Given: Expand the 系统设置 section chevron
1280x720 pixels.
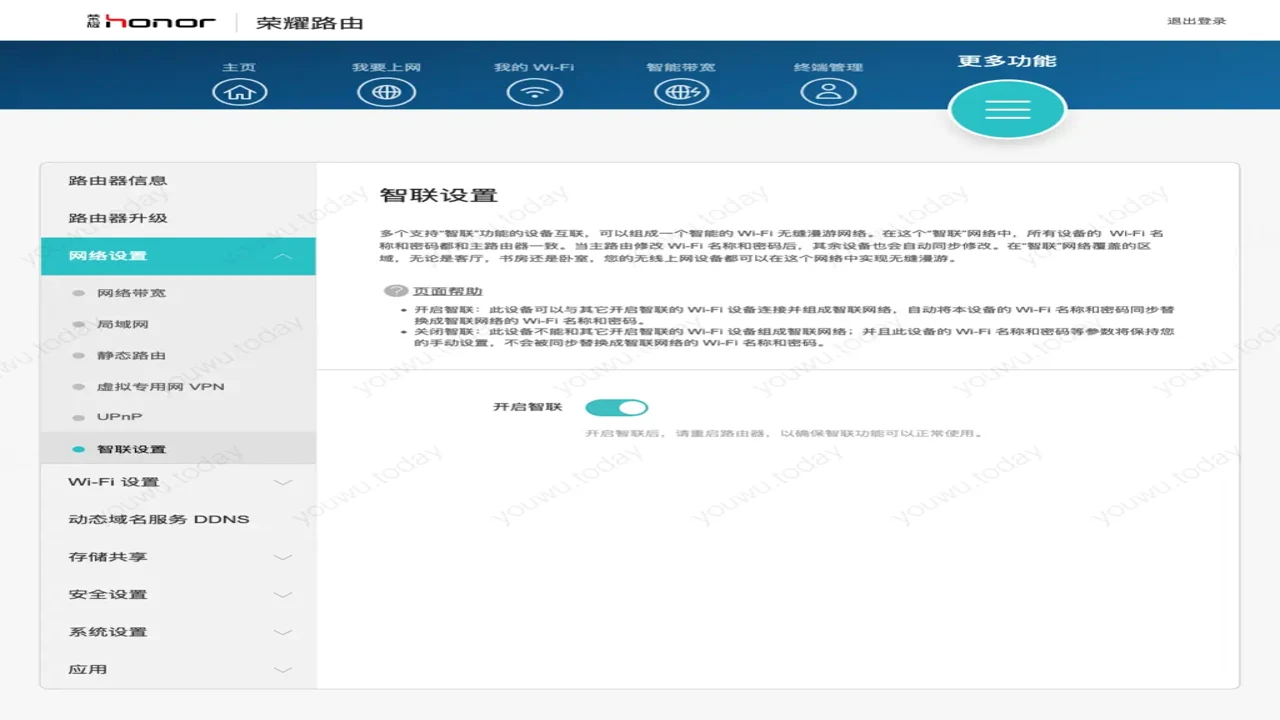Looking at the screenshot, I should (x=283, y=632).
